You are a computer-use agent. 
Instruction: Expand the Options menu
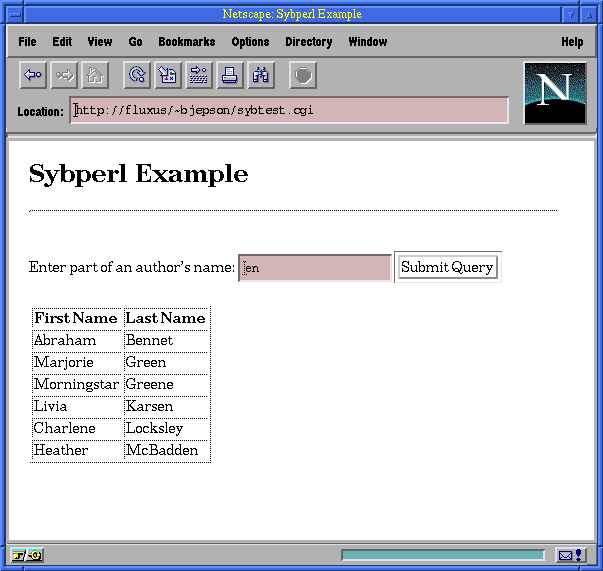(x=250, y=42)
